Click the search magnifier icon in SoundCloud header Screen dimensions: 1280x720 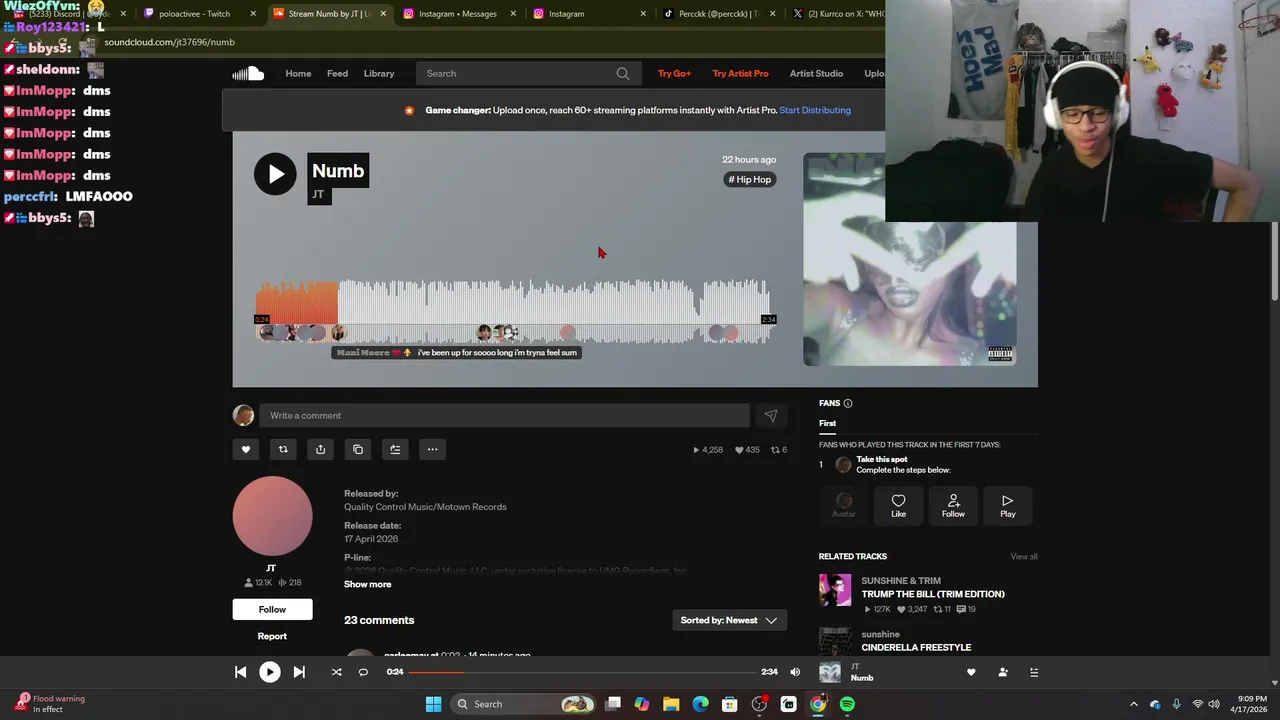[622, 73]
